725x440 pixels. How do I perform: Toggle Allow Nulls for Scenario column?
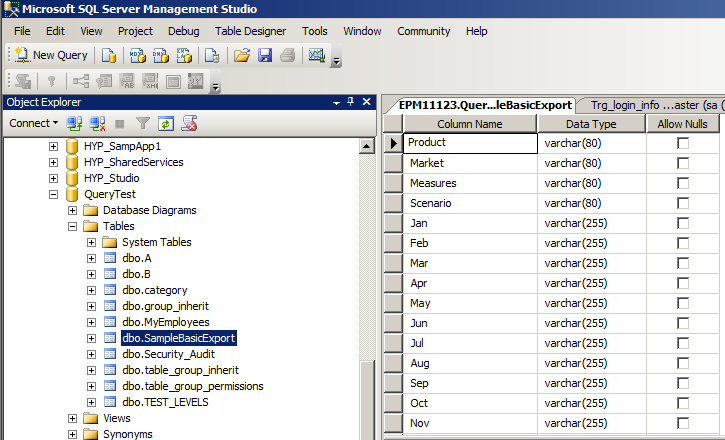click(x=682, y=203)
